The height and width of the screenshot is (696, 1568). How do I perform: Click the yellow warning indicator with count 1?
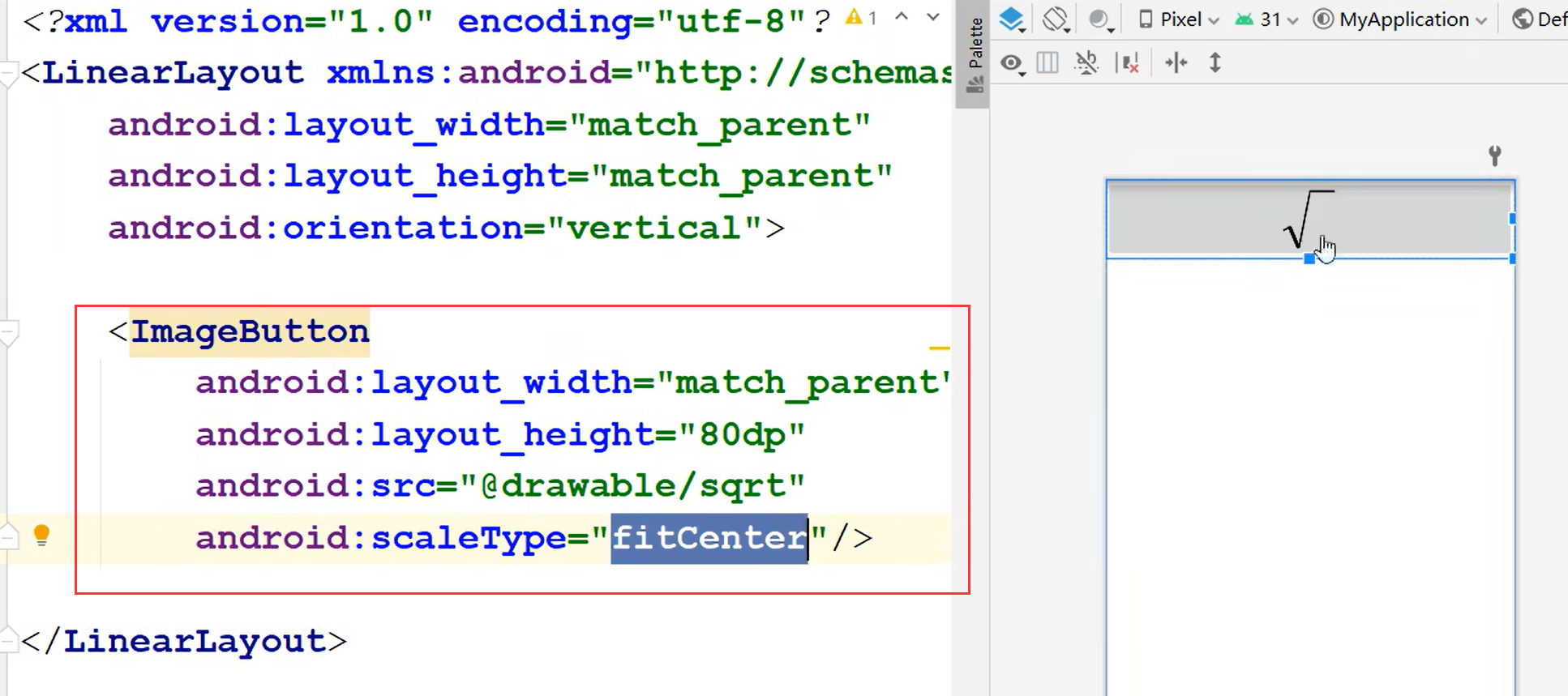861,17
